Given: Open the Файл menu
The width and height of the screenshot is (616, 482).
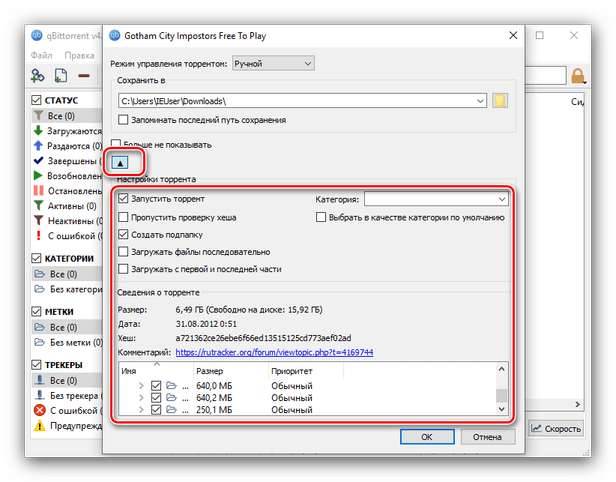Looking at the screenshot, I should pyautogui.click(x=42, y=56).
